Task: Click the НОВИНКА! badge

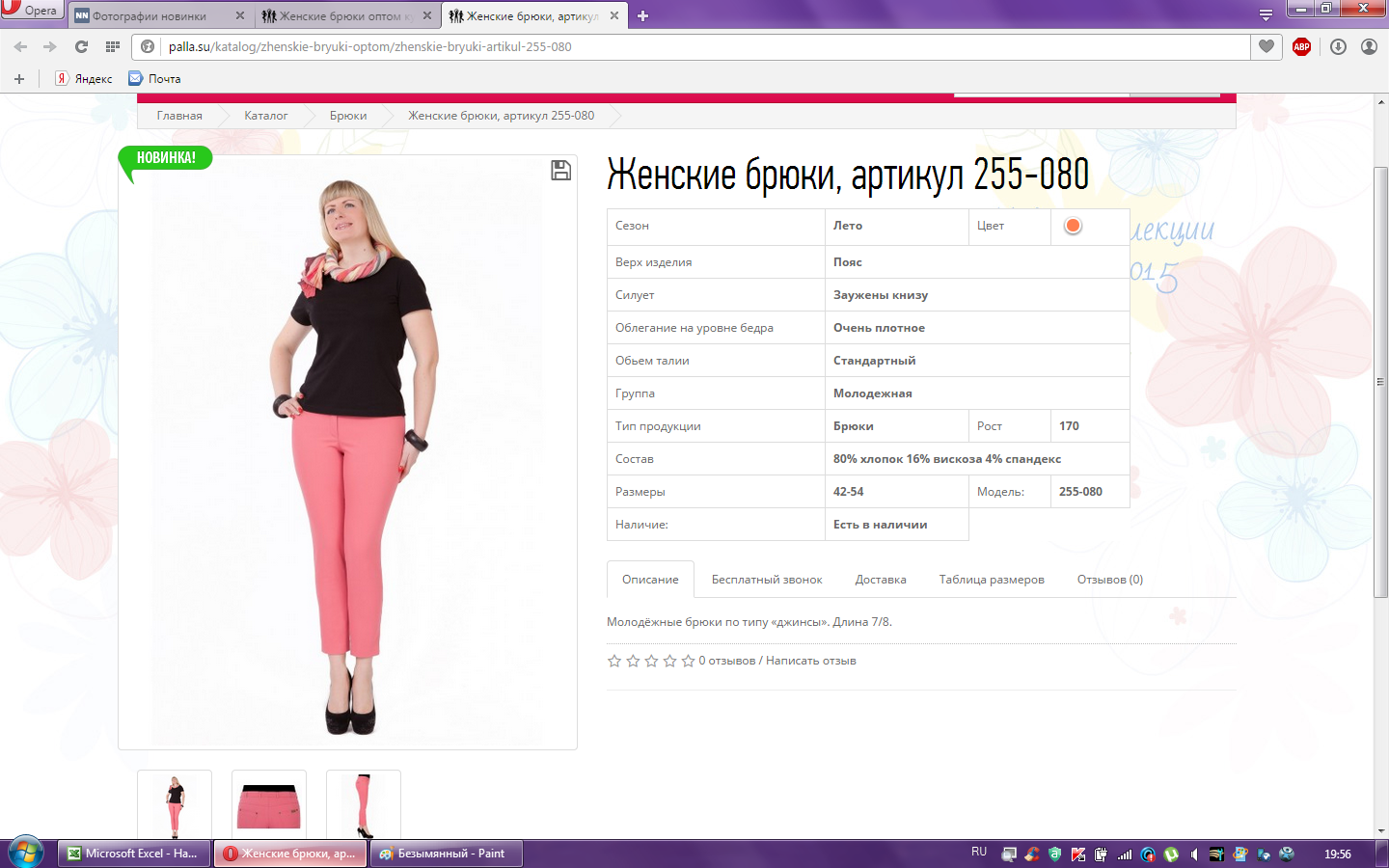Action: pos(166,158)
